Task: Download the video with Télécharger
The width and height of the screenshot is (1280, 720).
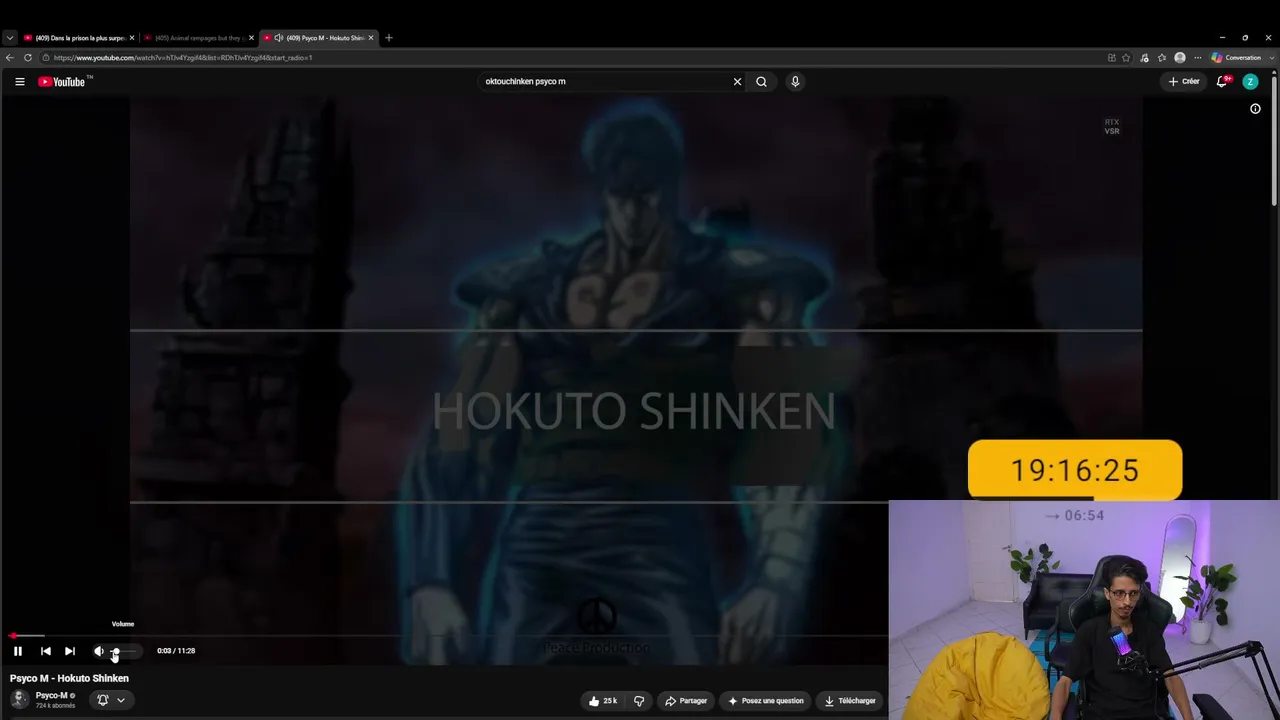Action: click(x=850, y=701)
